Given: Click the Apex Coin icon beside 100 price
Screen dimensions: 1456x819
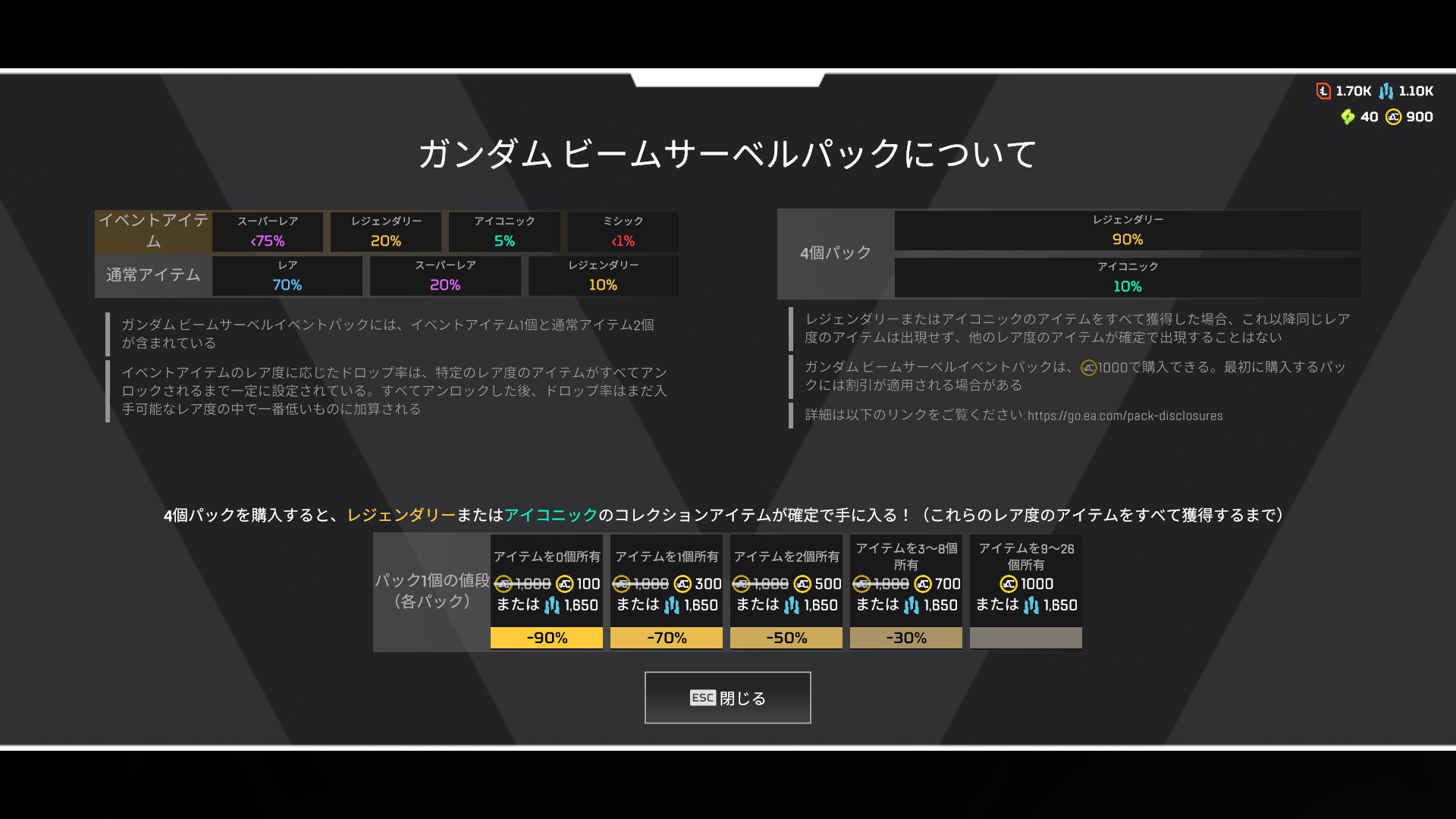Looking at the screenshot, I should tap(564, 584).
